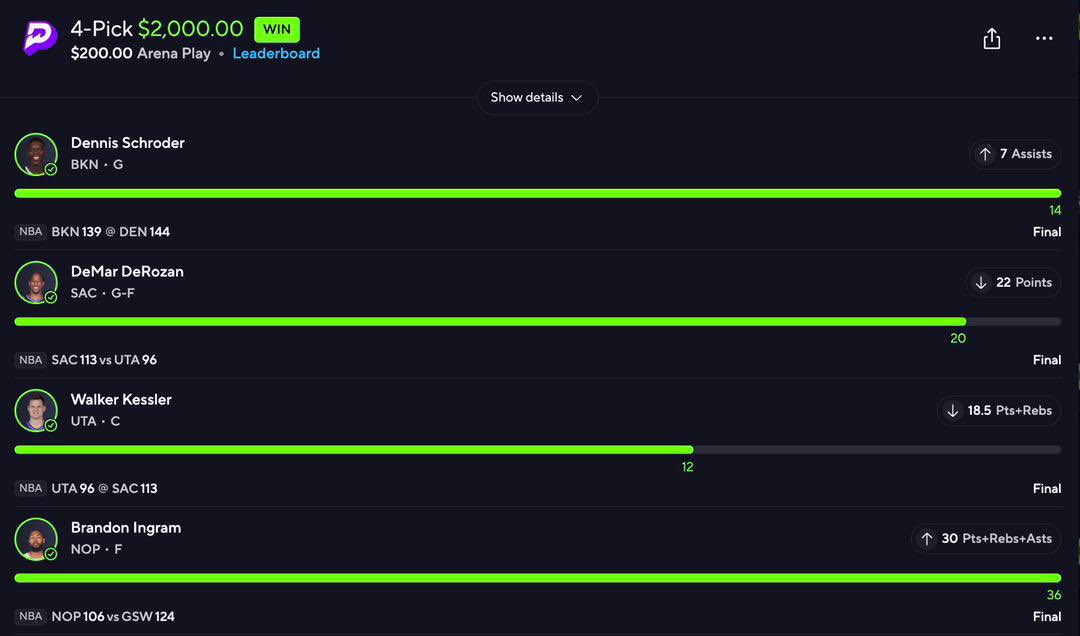Click Final status on UTA @ SAC game
This screenshot has height=636, width=1080.
click(x=1047, y=488)
